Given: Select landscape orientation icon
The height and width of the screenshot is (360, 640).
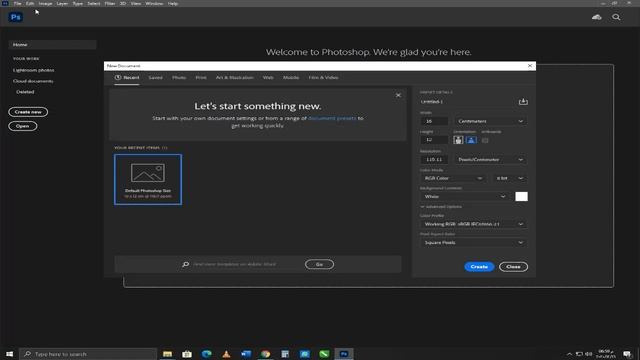Looking at the screenshot, I should 471,140.
